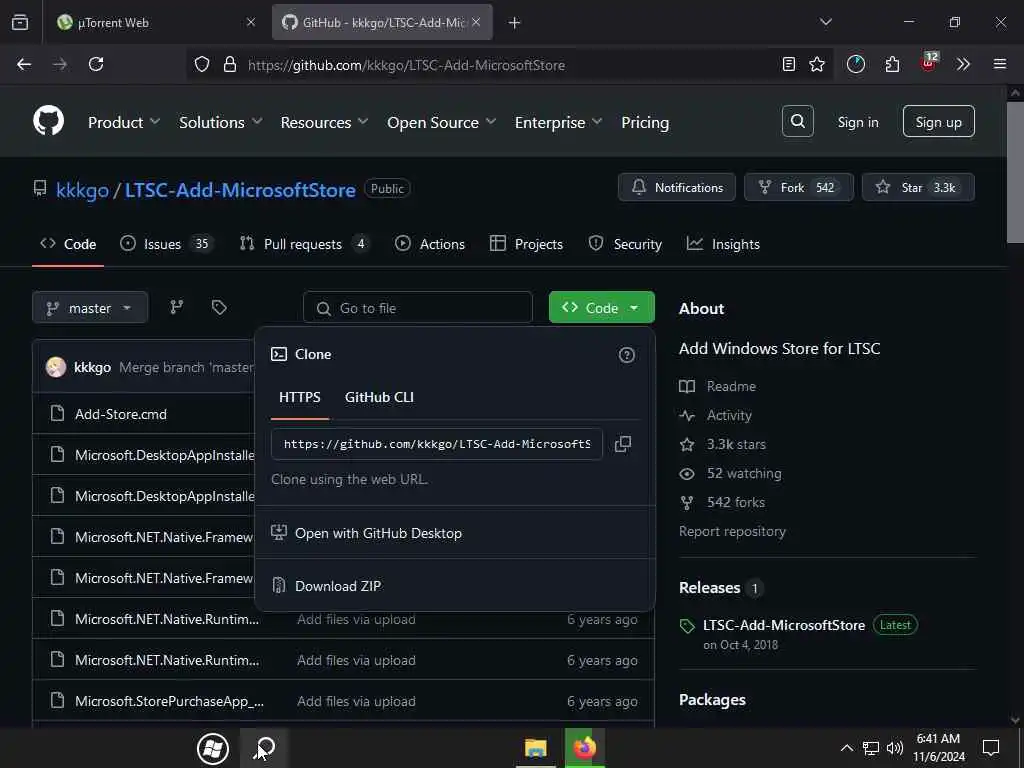Open the tracking protection shield icon
The height and width of the screenshot is (768, 1024).
(x=202, y=64)
